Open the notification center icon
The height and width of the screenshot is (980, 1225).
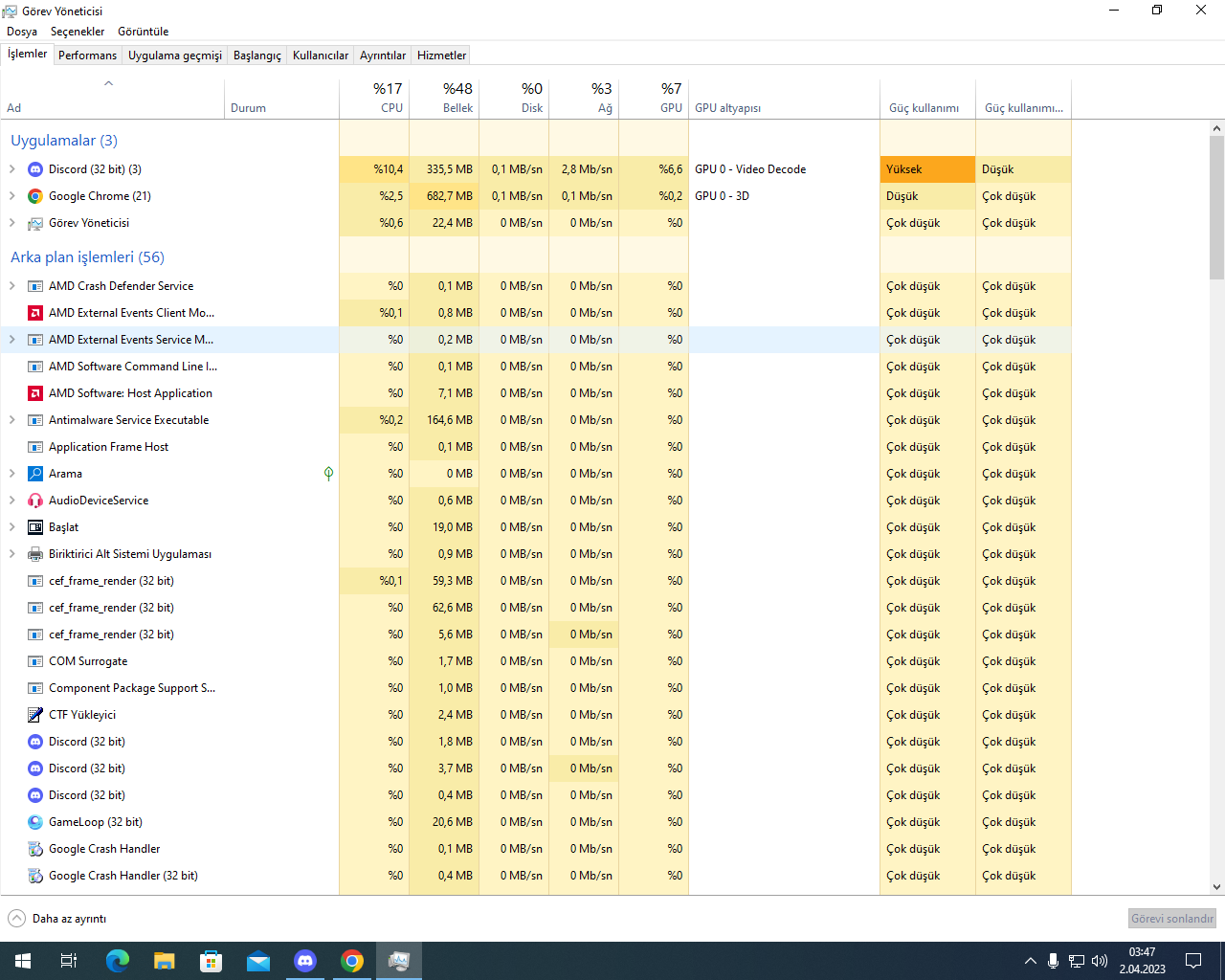[1193, 961]
